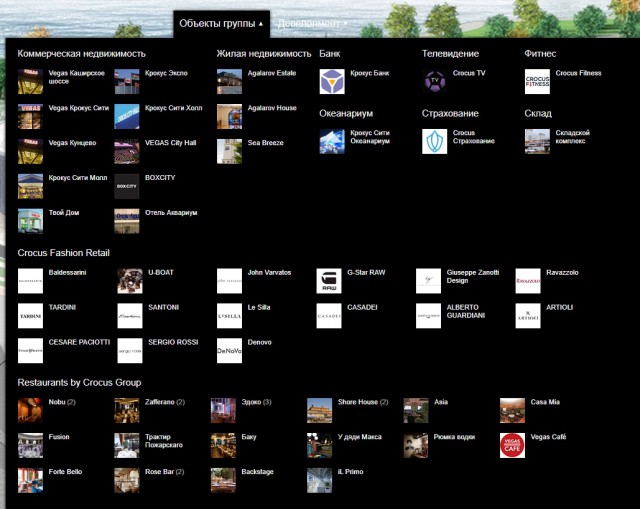Open the iL Primo link
The width and height of the screenshot is (640, 509).
pyautogui.click(x=350, y=472)
